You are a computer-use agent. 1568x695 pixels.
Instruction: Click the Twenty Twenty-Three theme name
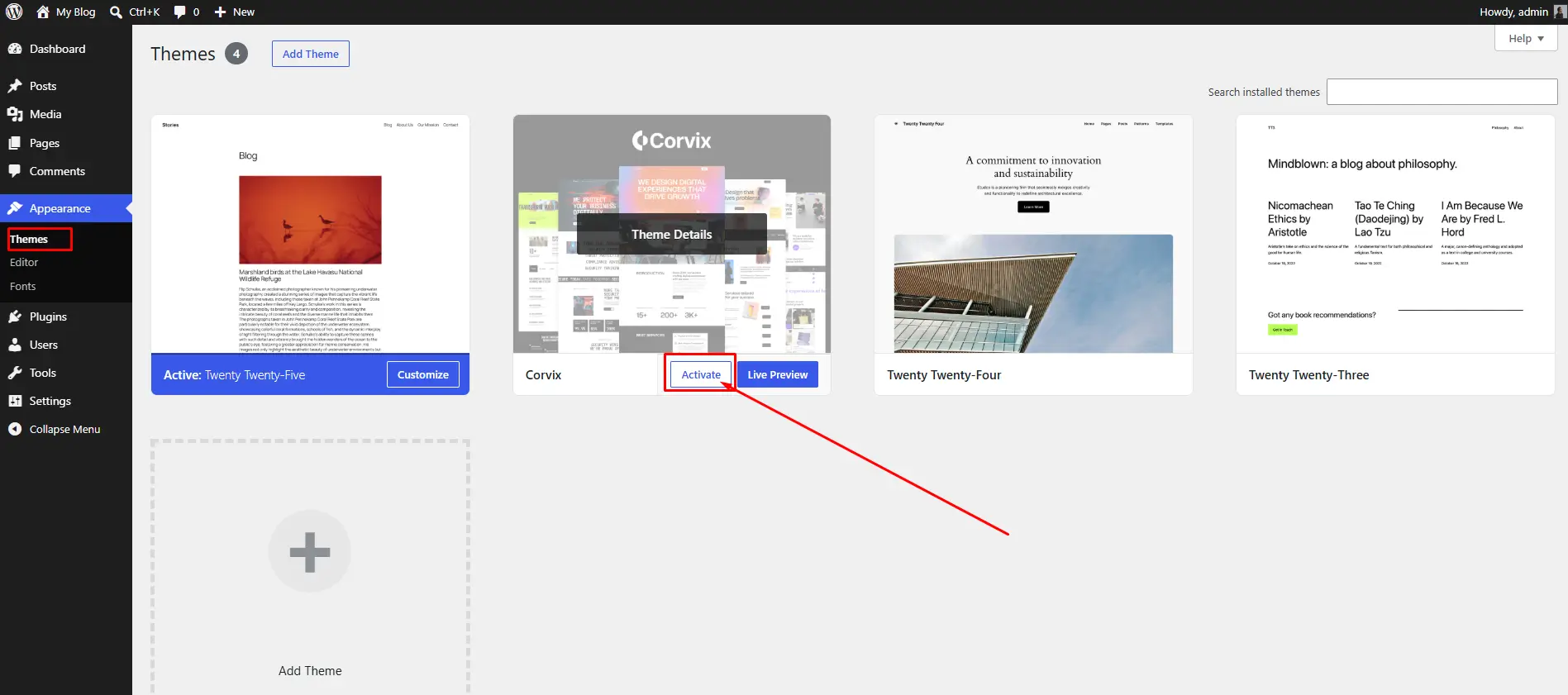(x=1308, y=374)
